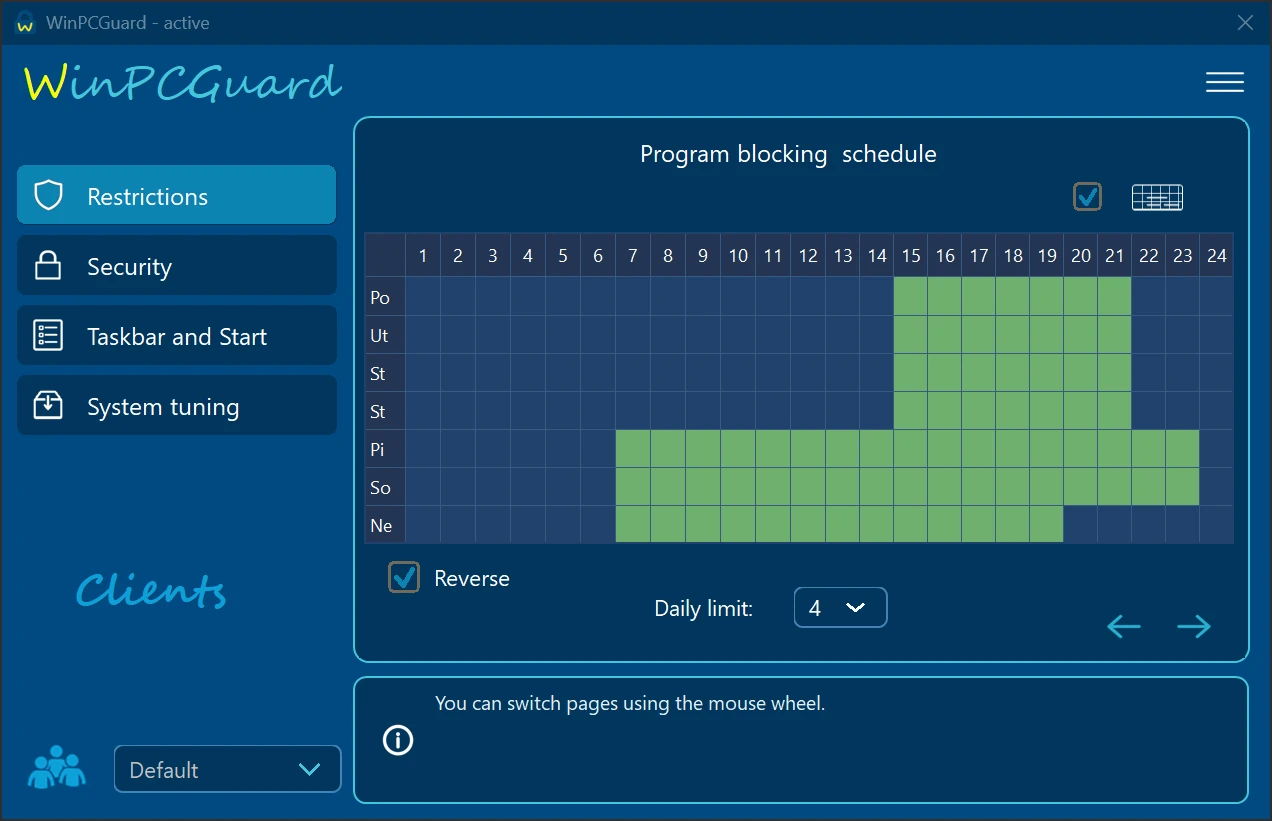Click the WinPCGuard title bar app icon
Screen dimensions: 1272x821
click(x=26, y=23)
